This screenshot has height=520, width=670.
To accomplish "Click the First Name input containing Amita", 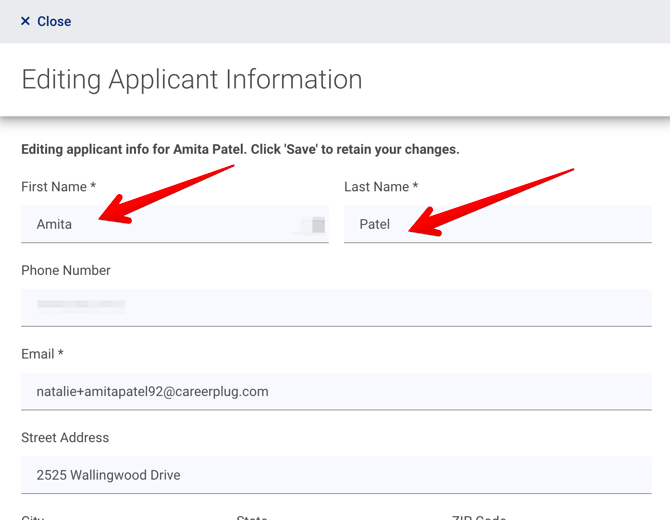I will pos(160,224).
